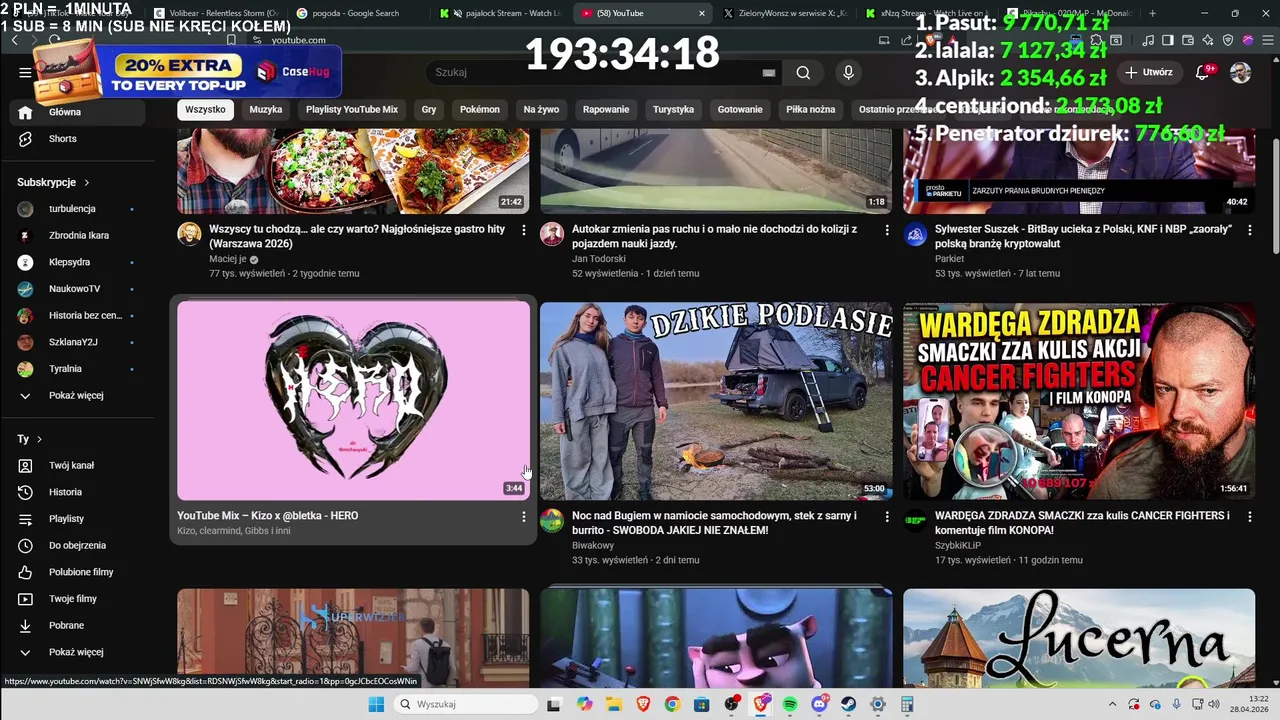The image size is (1280, 720).
Task: Open Parkiet channel avatar
Action: pyautogui.click(x=915, y=234)
